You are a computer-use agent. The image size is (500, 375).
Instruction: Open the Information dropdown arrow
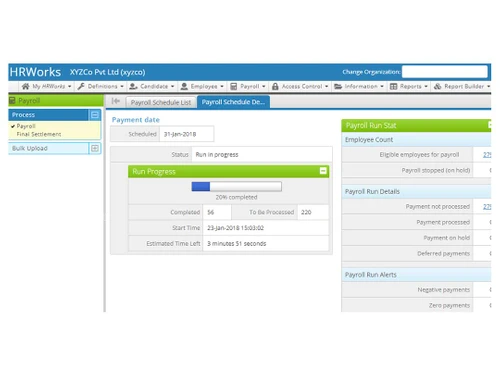(x=382, y=86)
